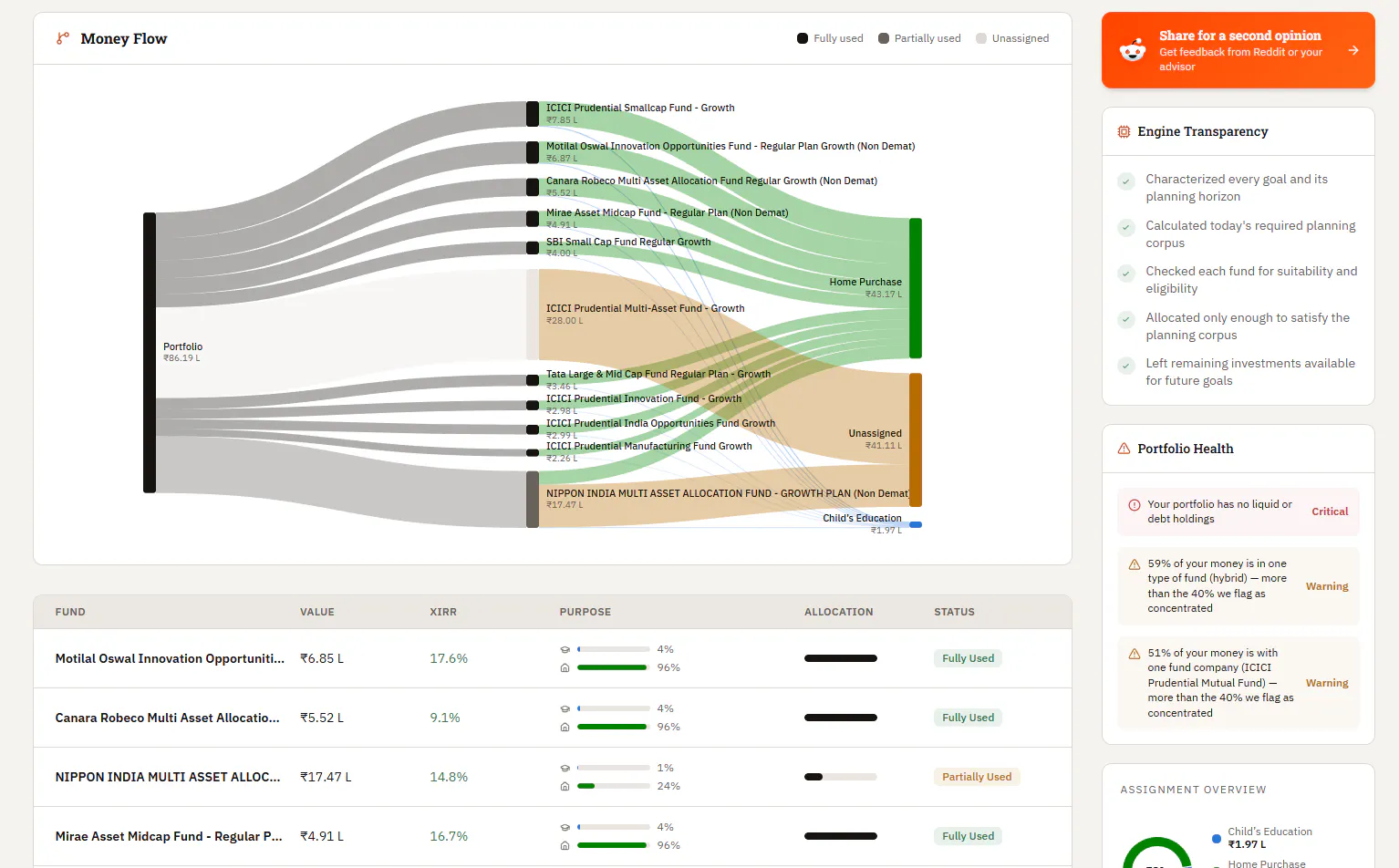The image size is (1399, 868).
Task: Click the allocation bar for Mirae Asset
Action: click(841, 836)
